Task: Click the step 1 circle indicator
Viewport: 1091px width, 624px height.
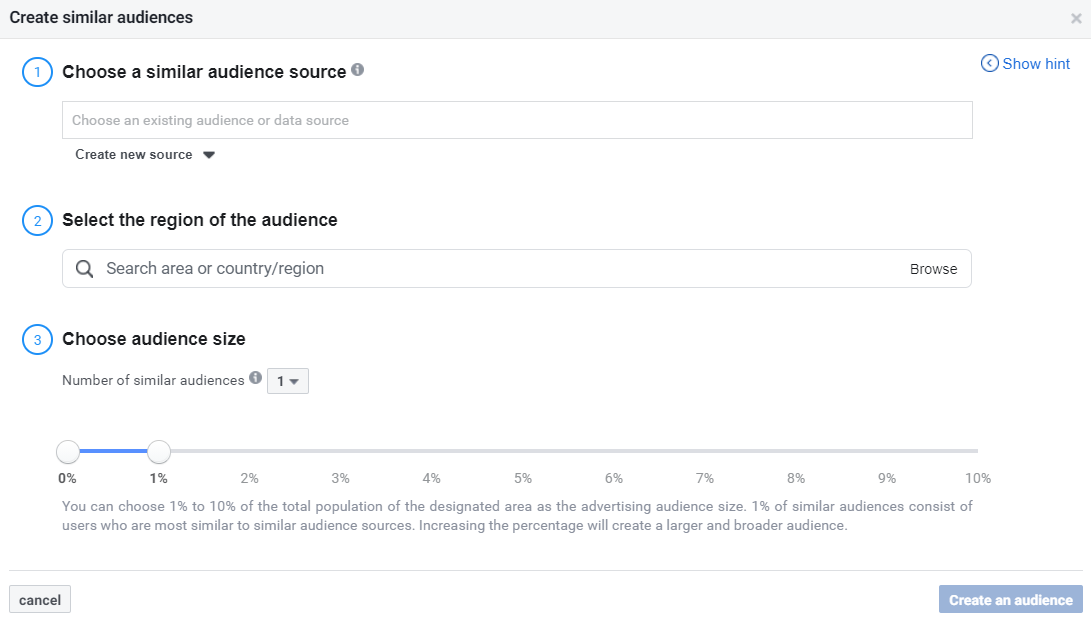Action: [x=37, y=73]
